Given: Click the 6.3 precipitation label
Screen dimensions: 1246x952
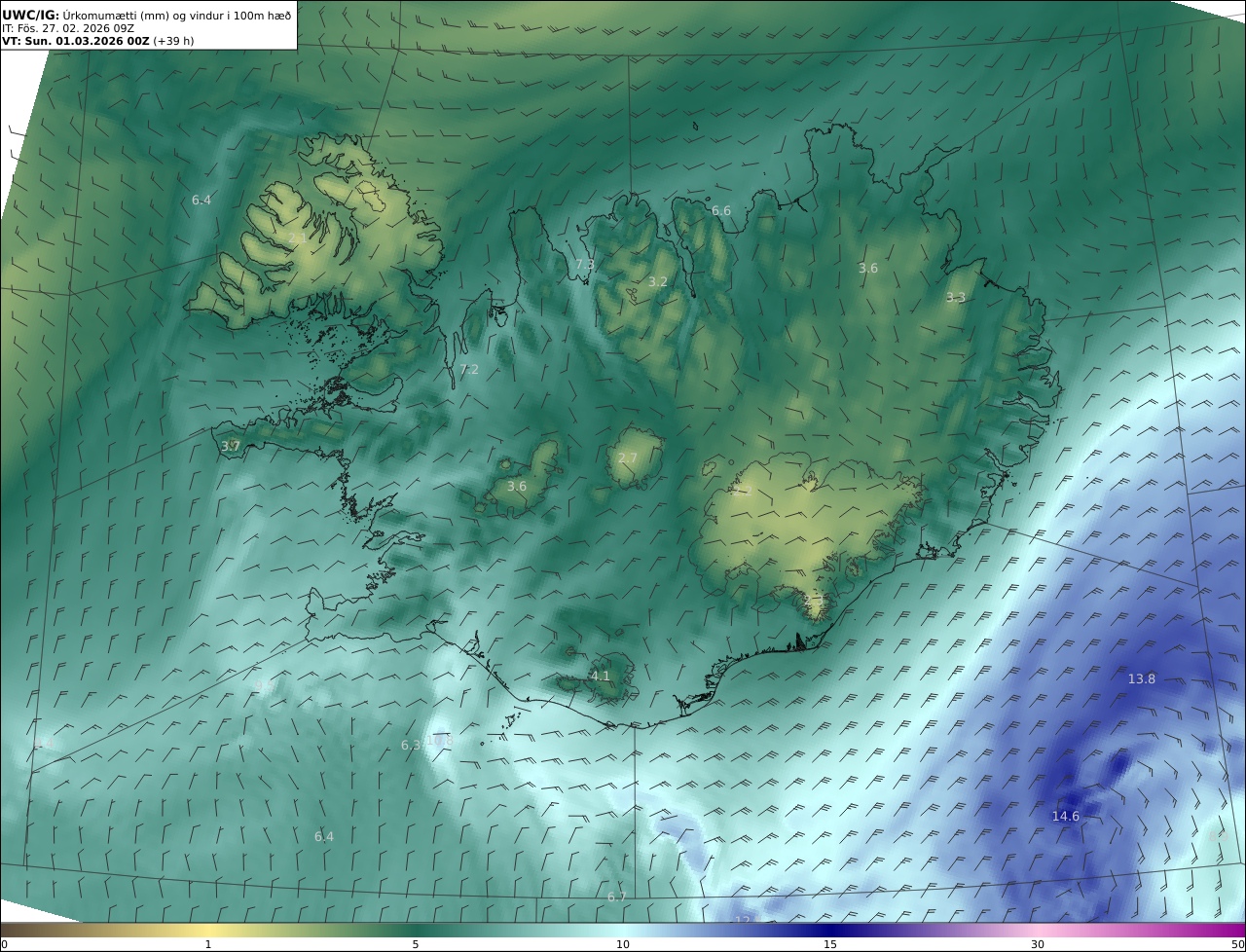Looking at the screenshot, I should [411, 745].
